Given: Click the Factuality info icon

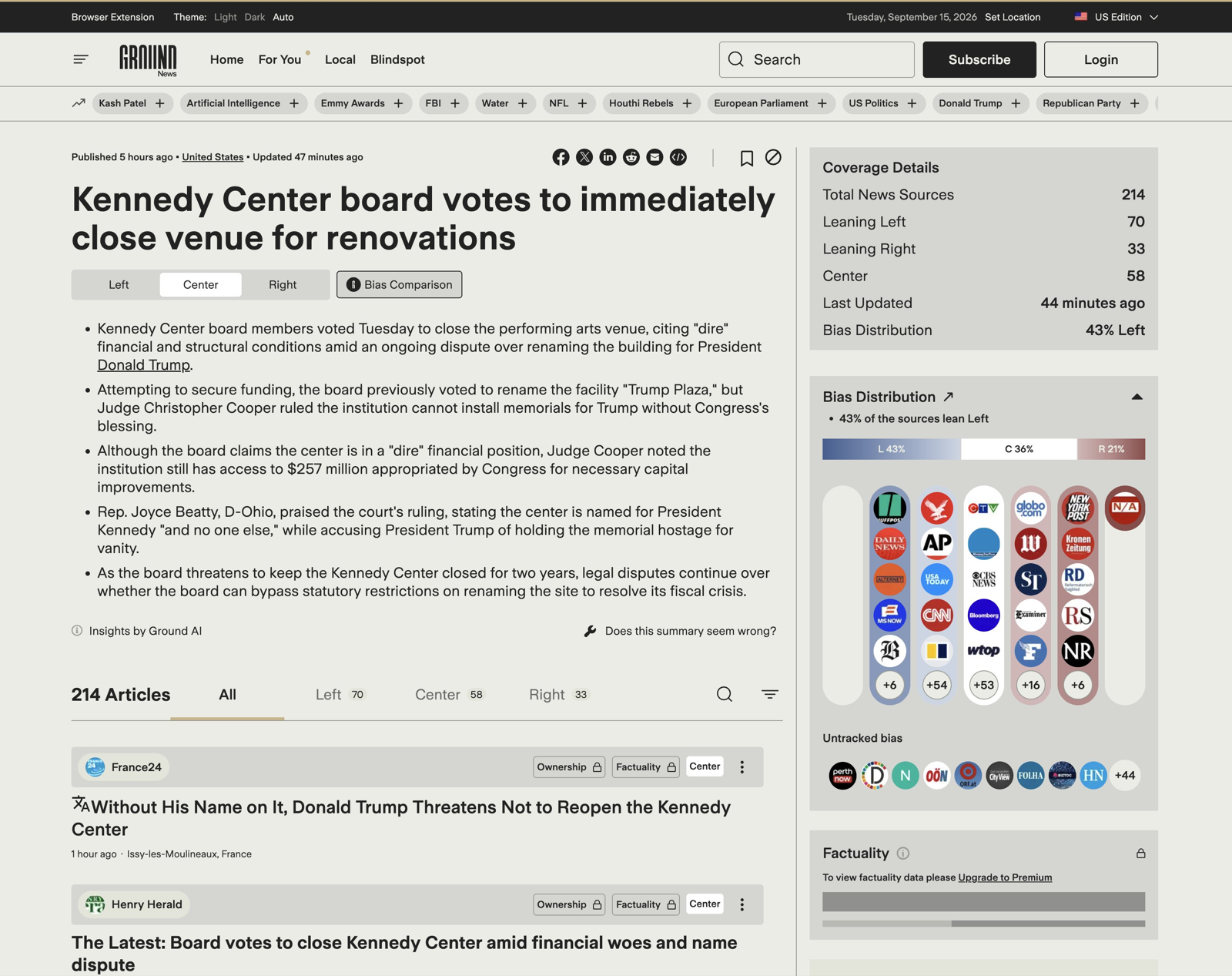Looking at the screenshot, I should coord(903,854).
